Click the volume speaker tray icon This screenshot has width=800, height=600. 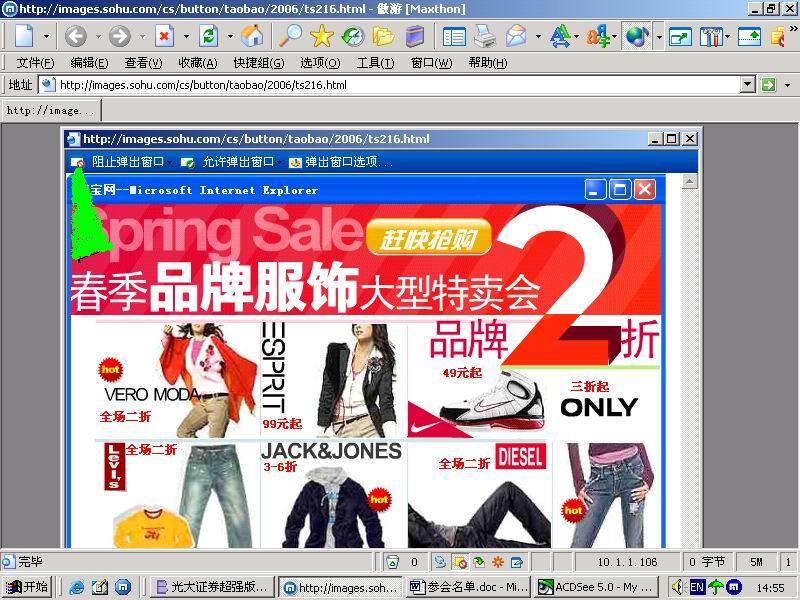(x=677, y=587)
